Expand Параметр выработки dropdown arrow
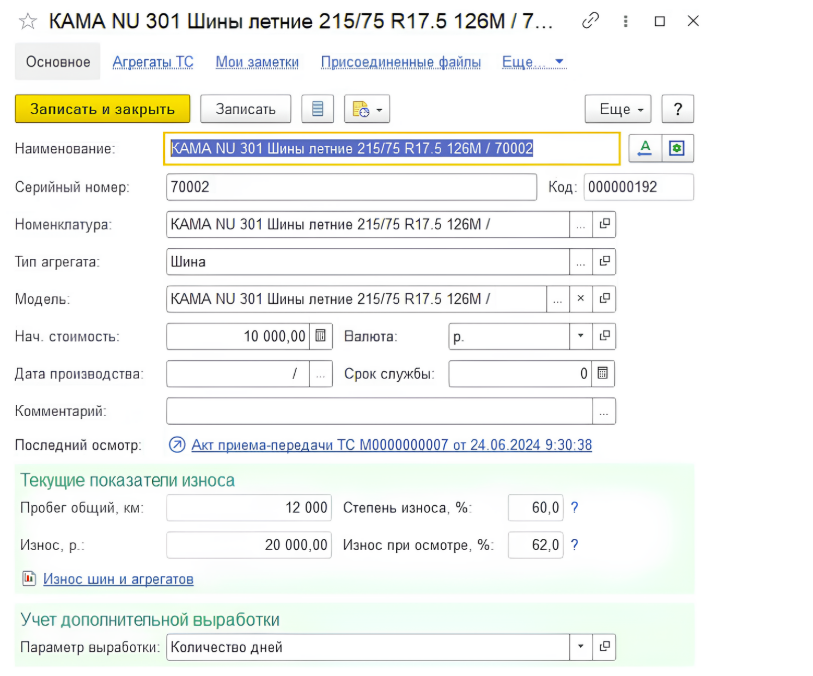 click(x=581, y=647)
